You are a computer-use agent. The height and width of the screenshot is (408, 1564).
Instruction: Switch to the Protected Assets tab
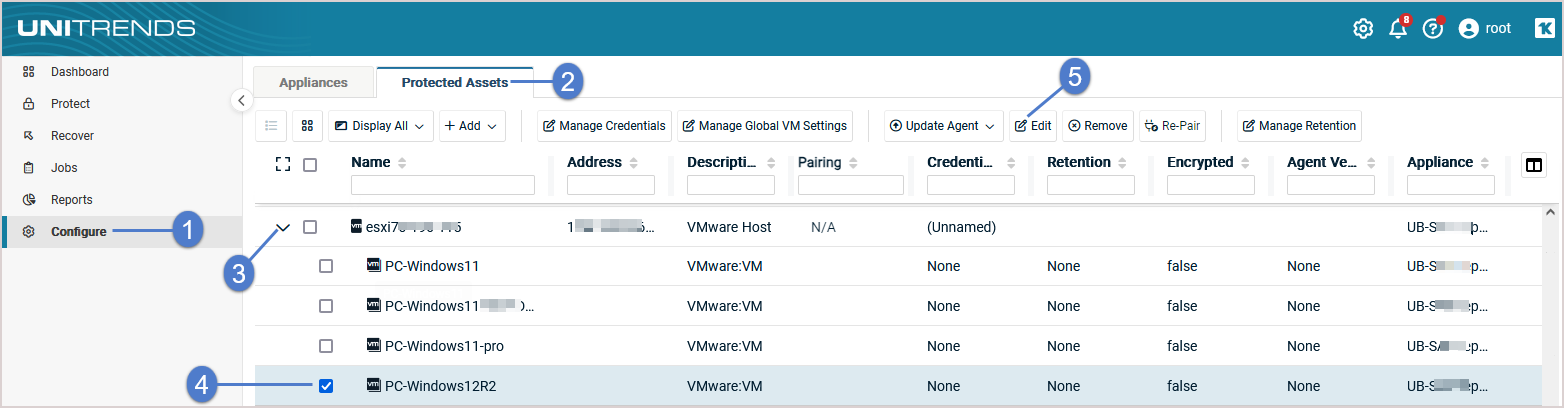tap(455, 83)
